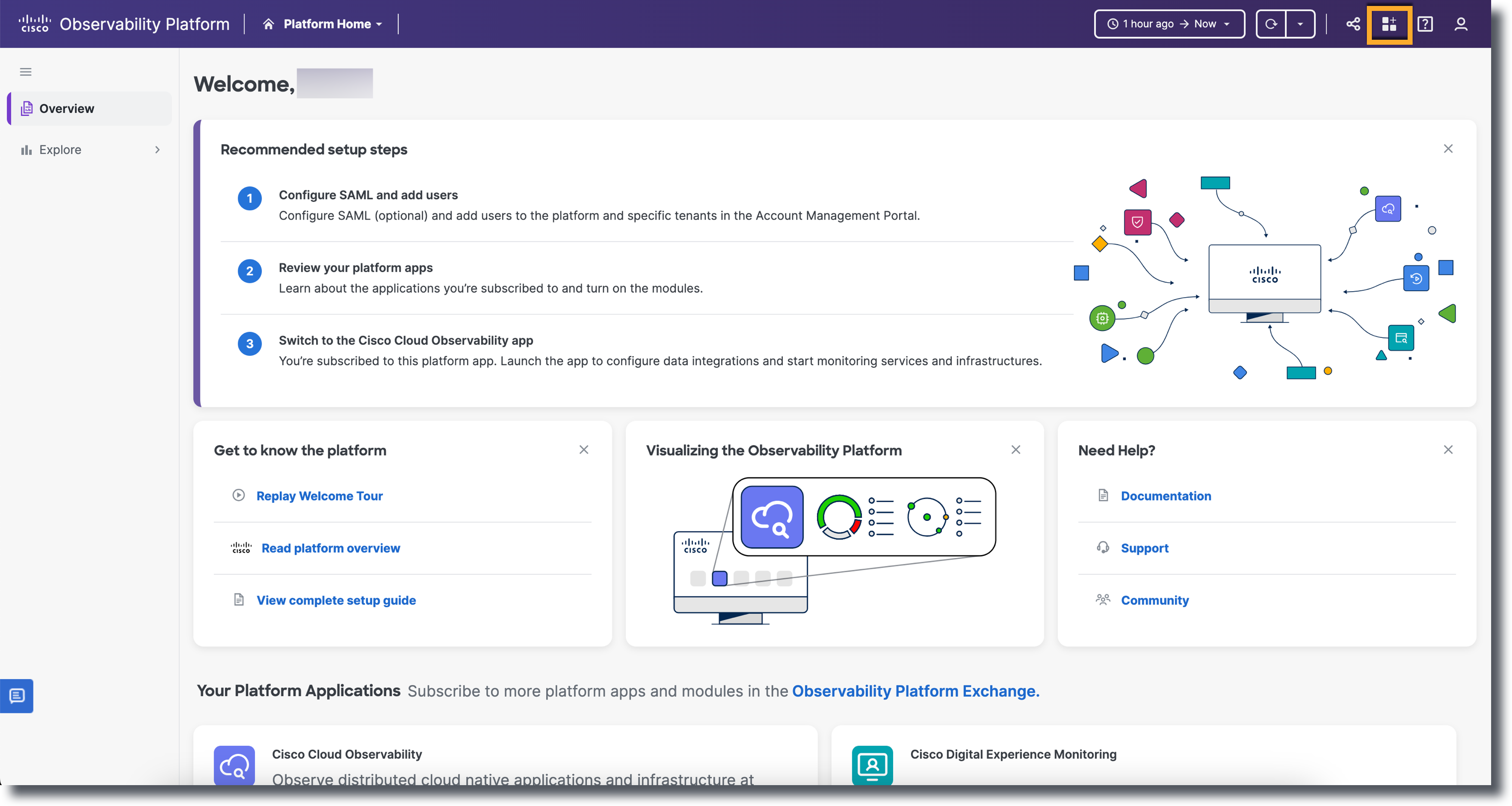The image size is (1512, 806).
Task: Click Replay Welcome Tour link
Action: pos(319,496)
